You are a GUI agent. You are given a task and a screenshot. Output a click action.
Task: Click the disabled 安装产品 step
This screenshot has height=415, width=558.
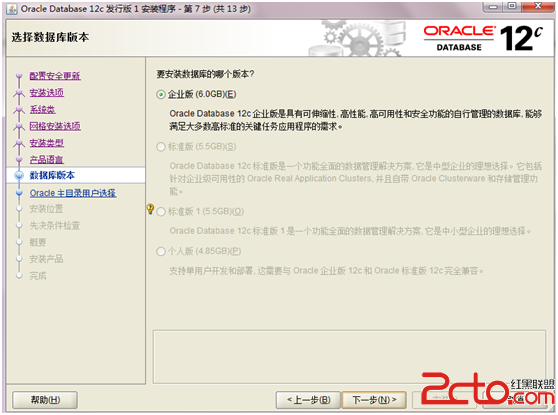[46, 259]
